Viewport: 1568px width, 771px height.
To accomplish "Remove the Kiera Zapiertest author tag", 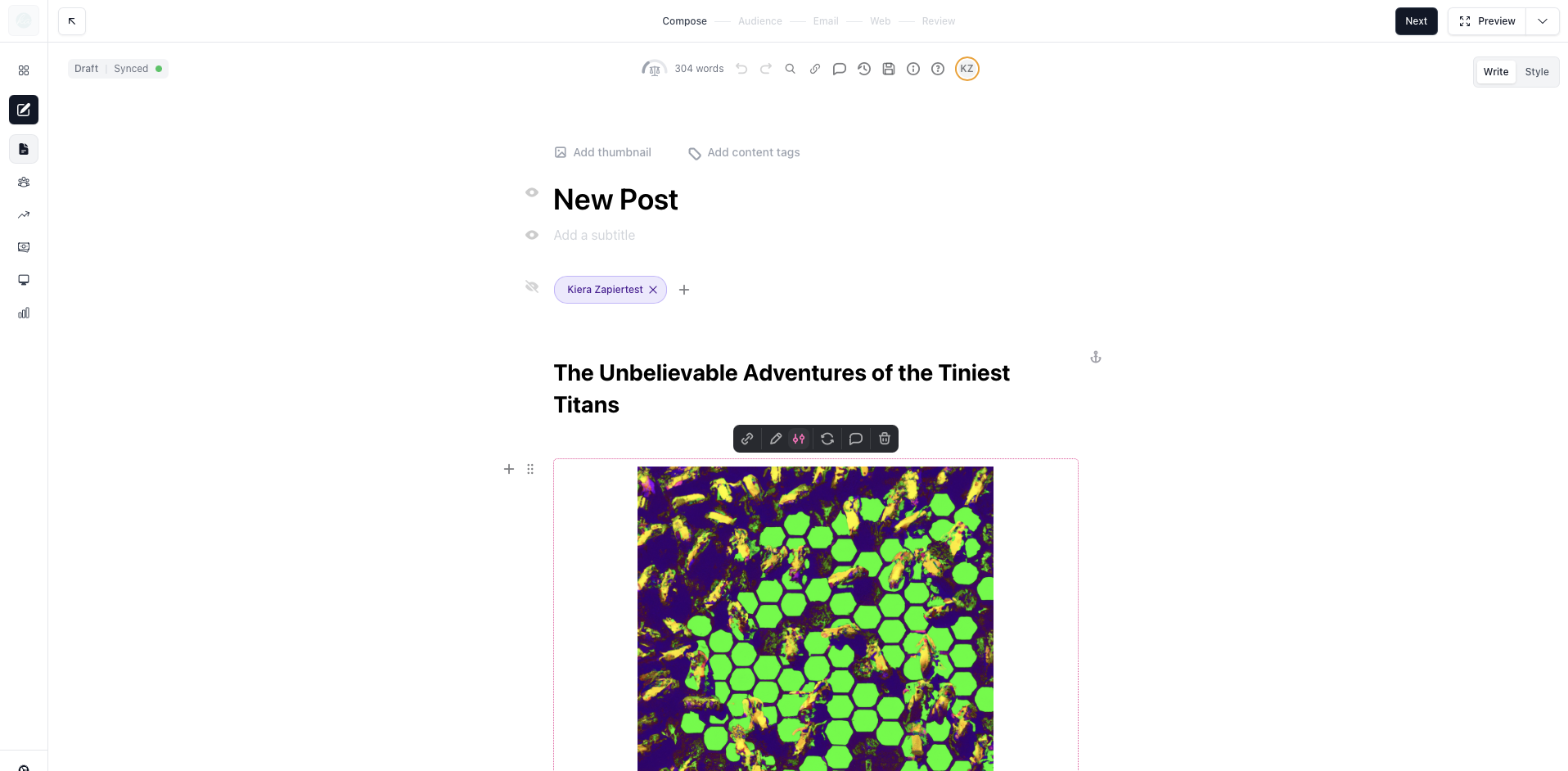I will click(653, 290).
